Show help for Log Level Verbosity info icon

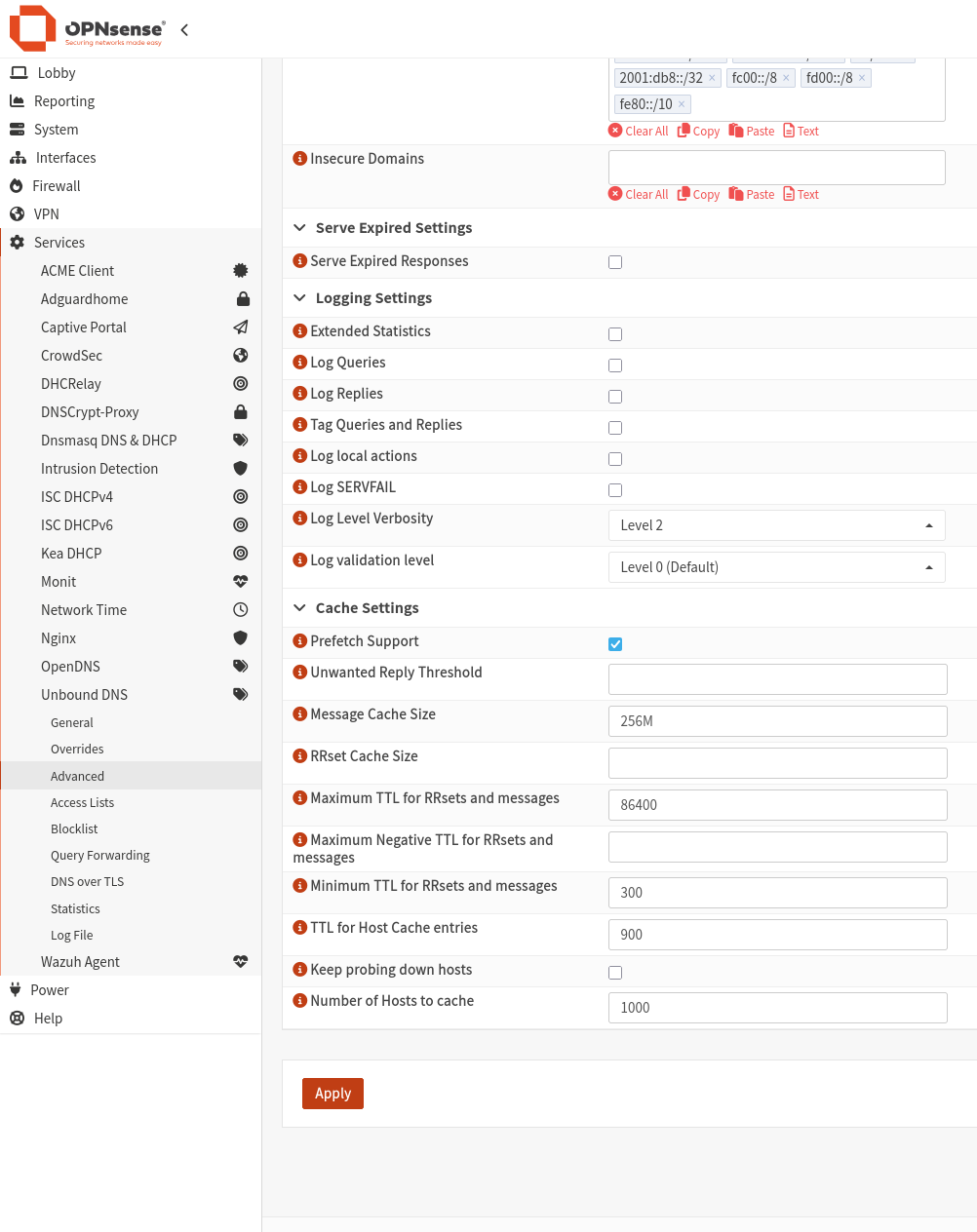click(x=300, y=518)
